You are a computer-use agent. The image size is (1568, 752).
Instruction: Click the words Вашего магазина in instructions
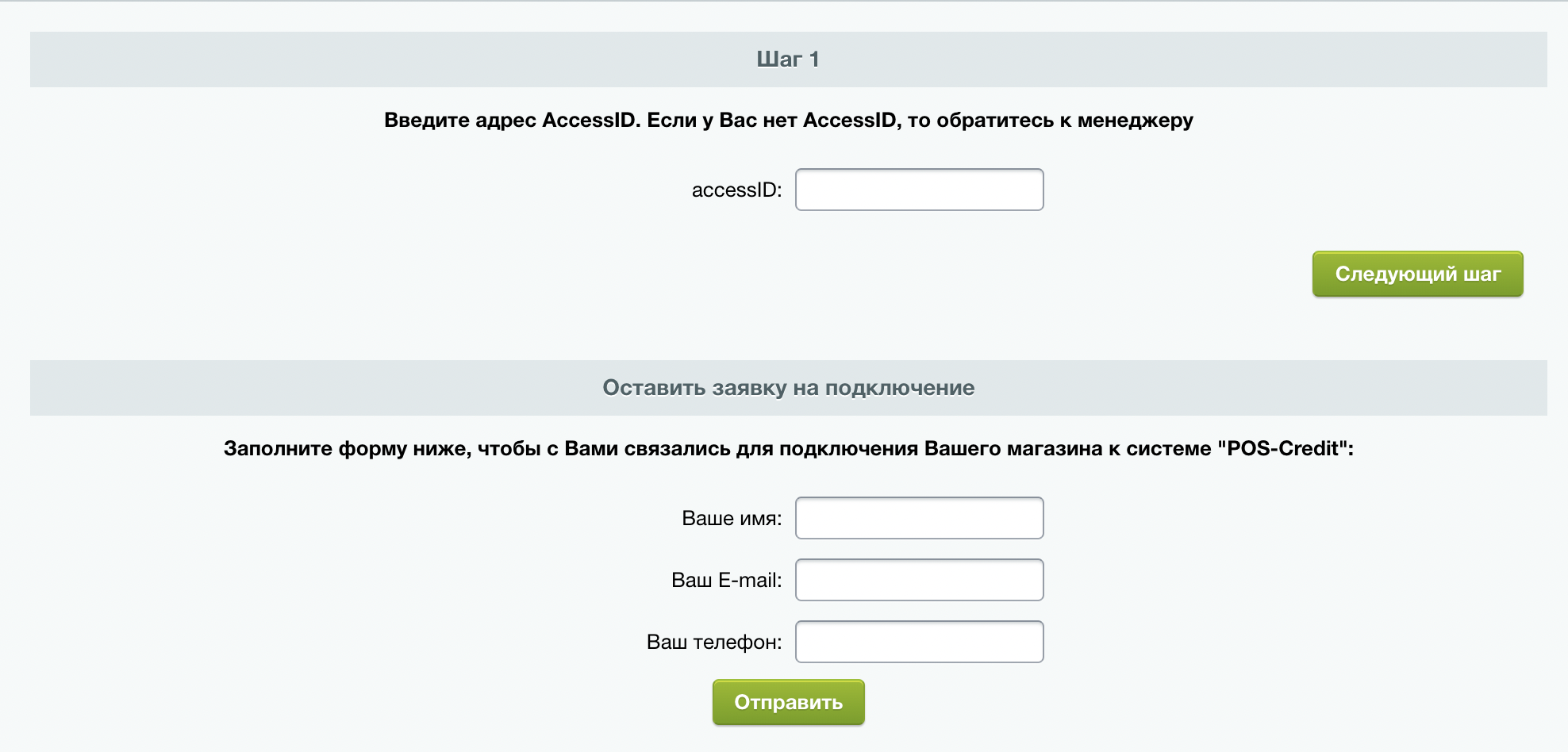pyautogui.click(x=1013, y=449)
